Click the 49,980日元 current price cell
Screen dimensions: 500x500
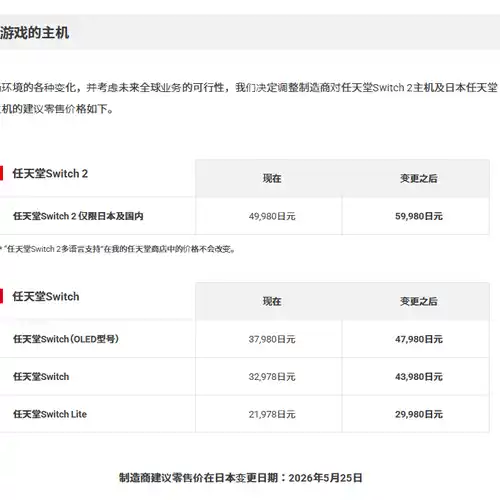pyautogui.click(x=272, y=216)
